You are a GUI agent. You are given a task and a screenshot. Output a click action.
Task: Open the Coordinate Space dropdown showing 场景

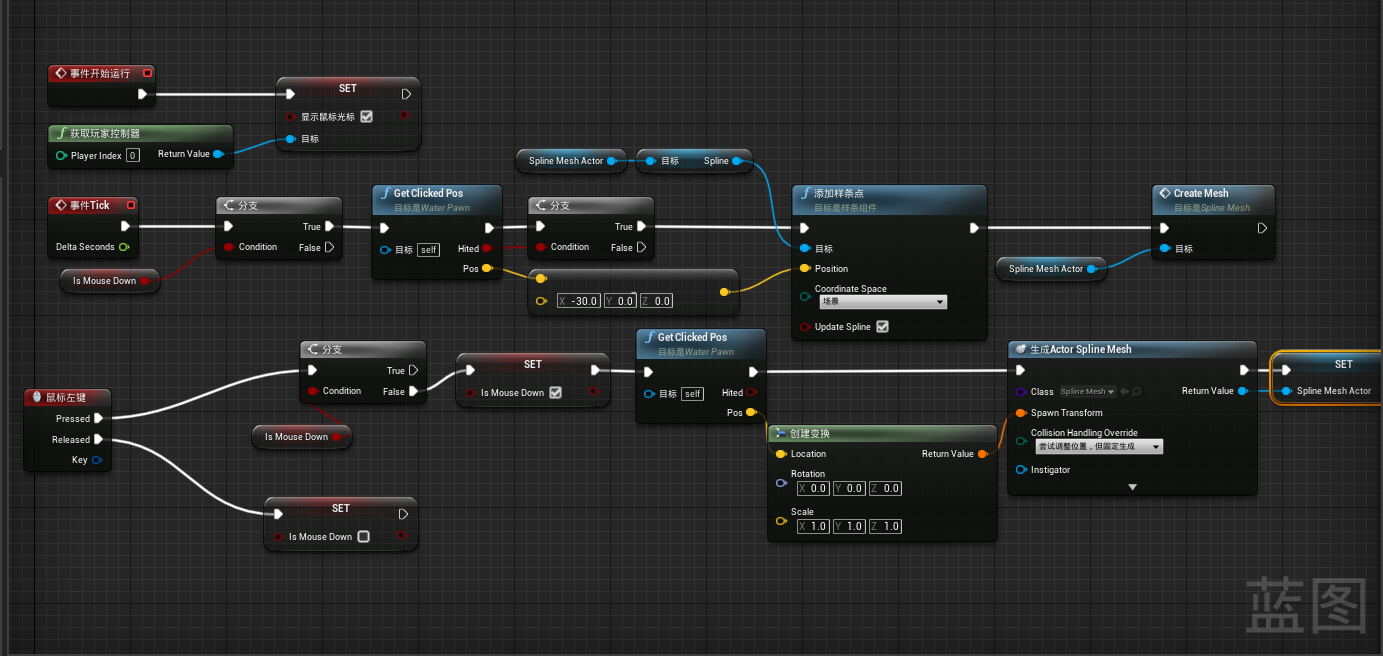click(x=883, y=301)
